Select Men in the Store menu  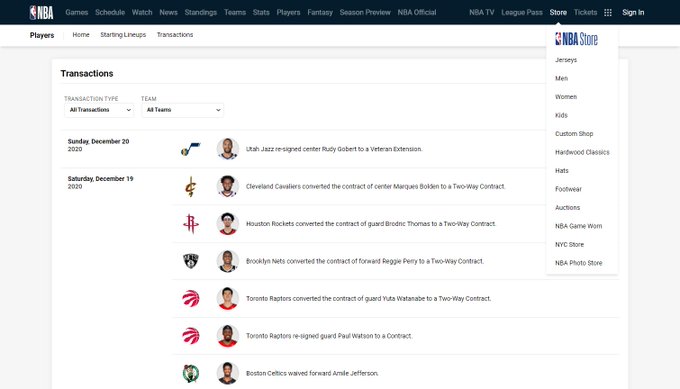click(562, 78)
